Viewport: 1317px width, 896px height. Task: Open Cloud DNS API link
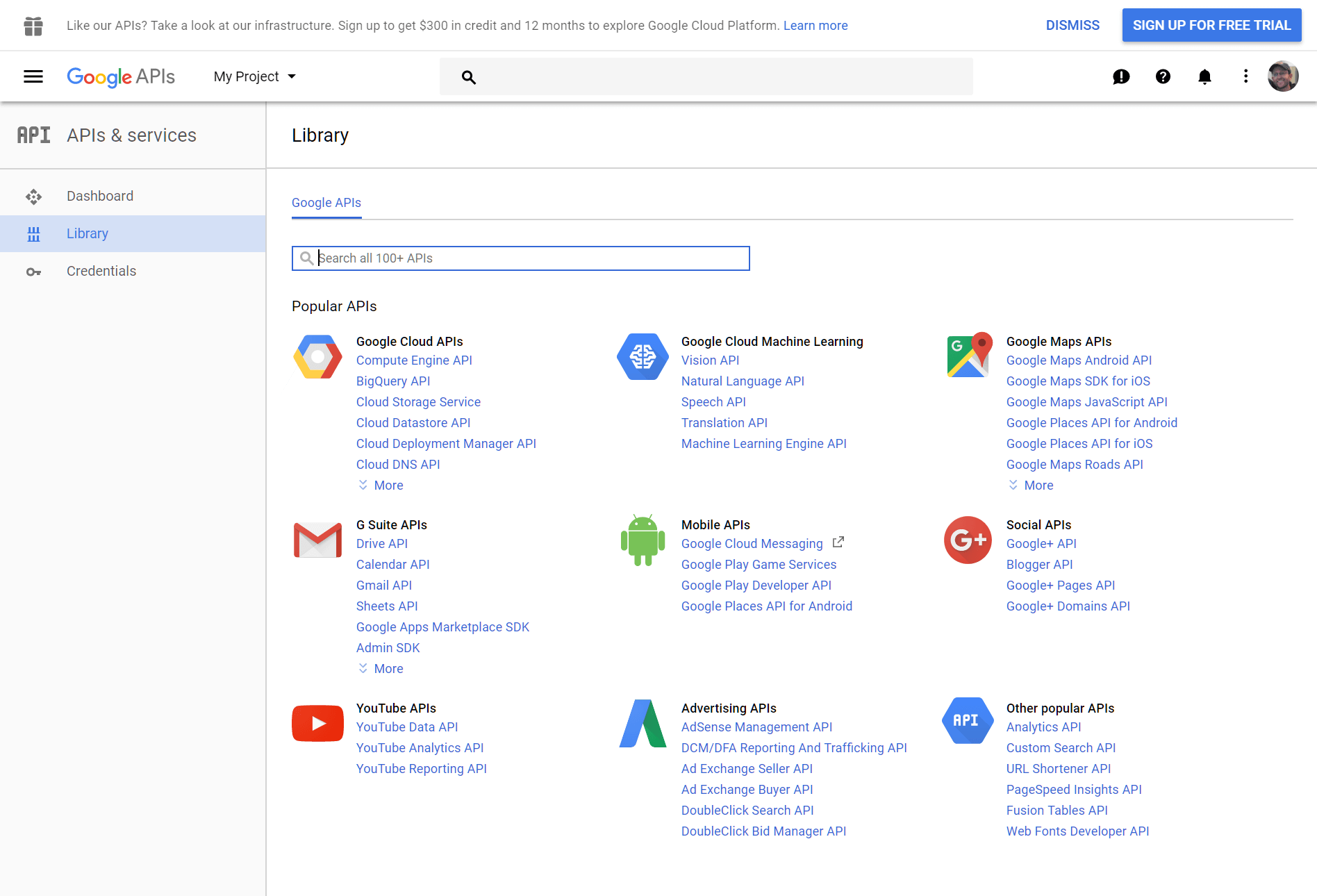398,465
